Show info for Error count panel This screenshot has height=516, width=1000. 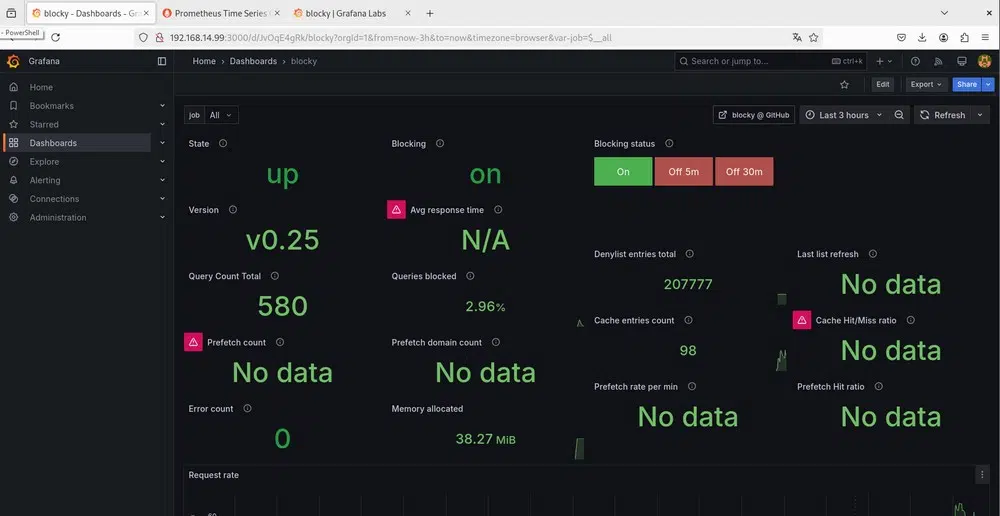247,408
